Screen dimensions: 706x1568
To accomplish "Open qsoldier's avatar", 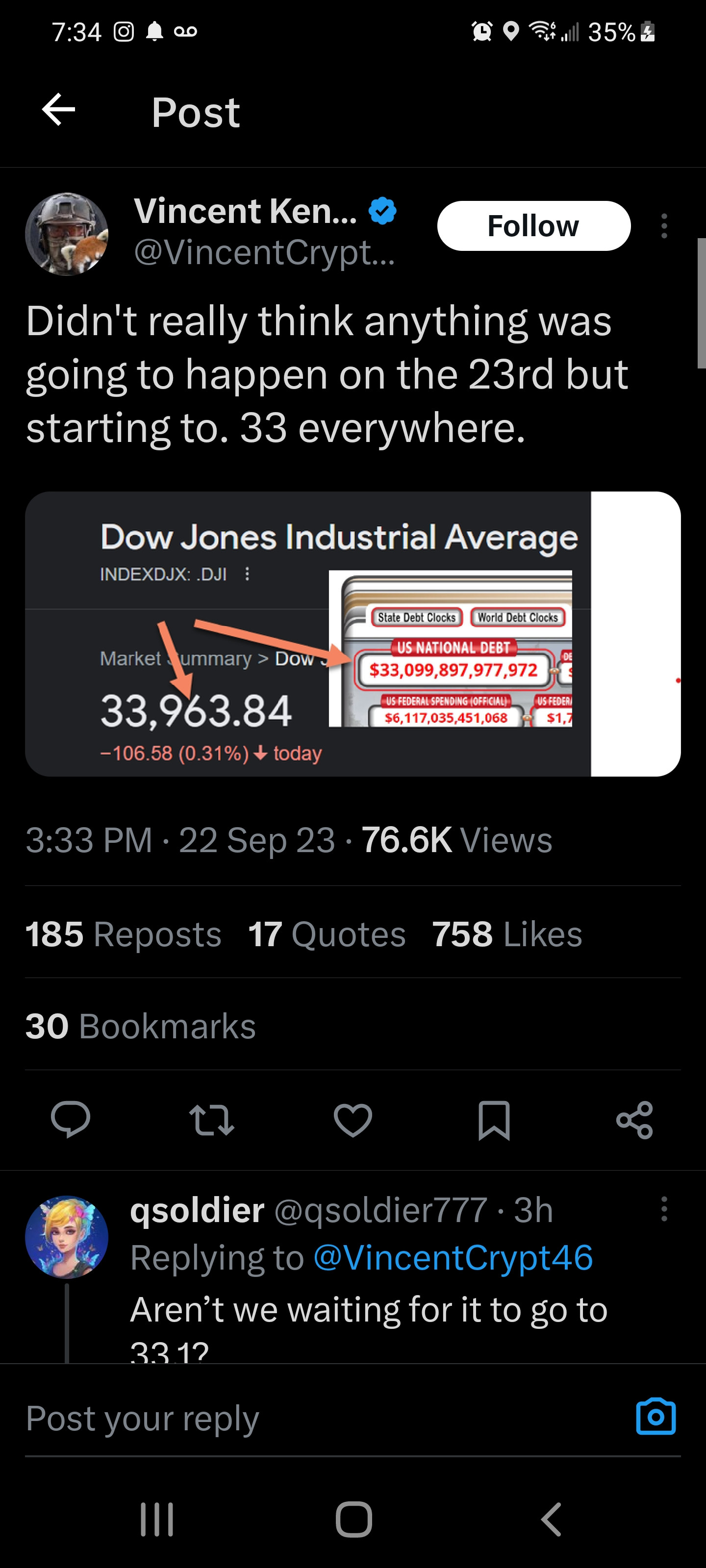I will coord(66,1237).
